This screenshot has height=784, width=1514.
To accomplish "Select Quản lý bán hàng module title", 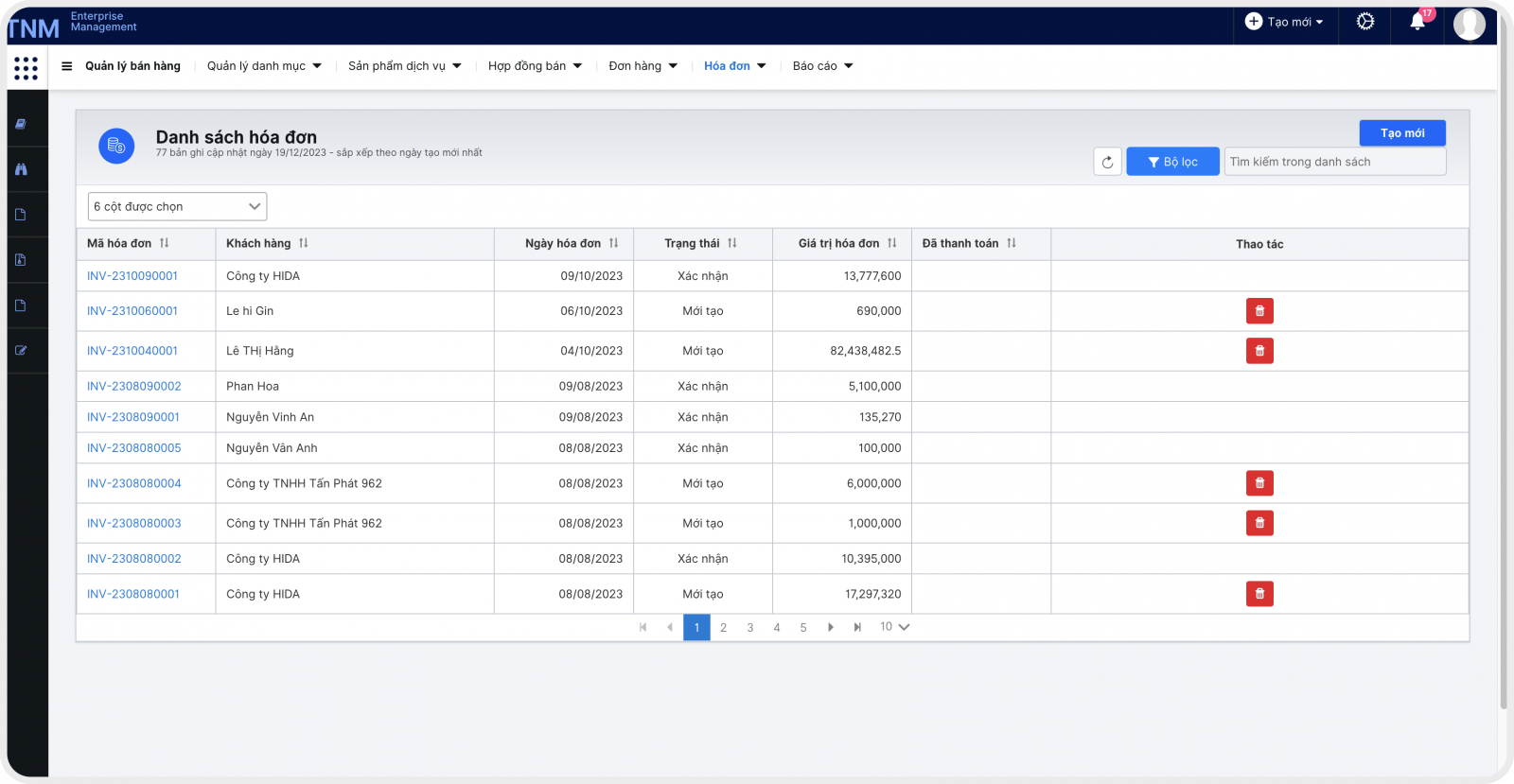I will tap(132, 66).
